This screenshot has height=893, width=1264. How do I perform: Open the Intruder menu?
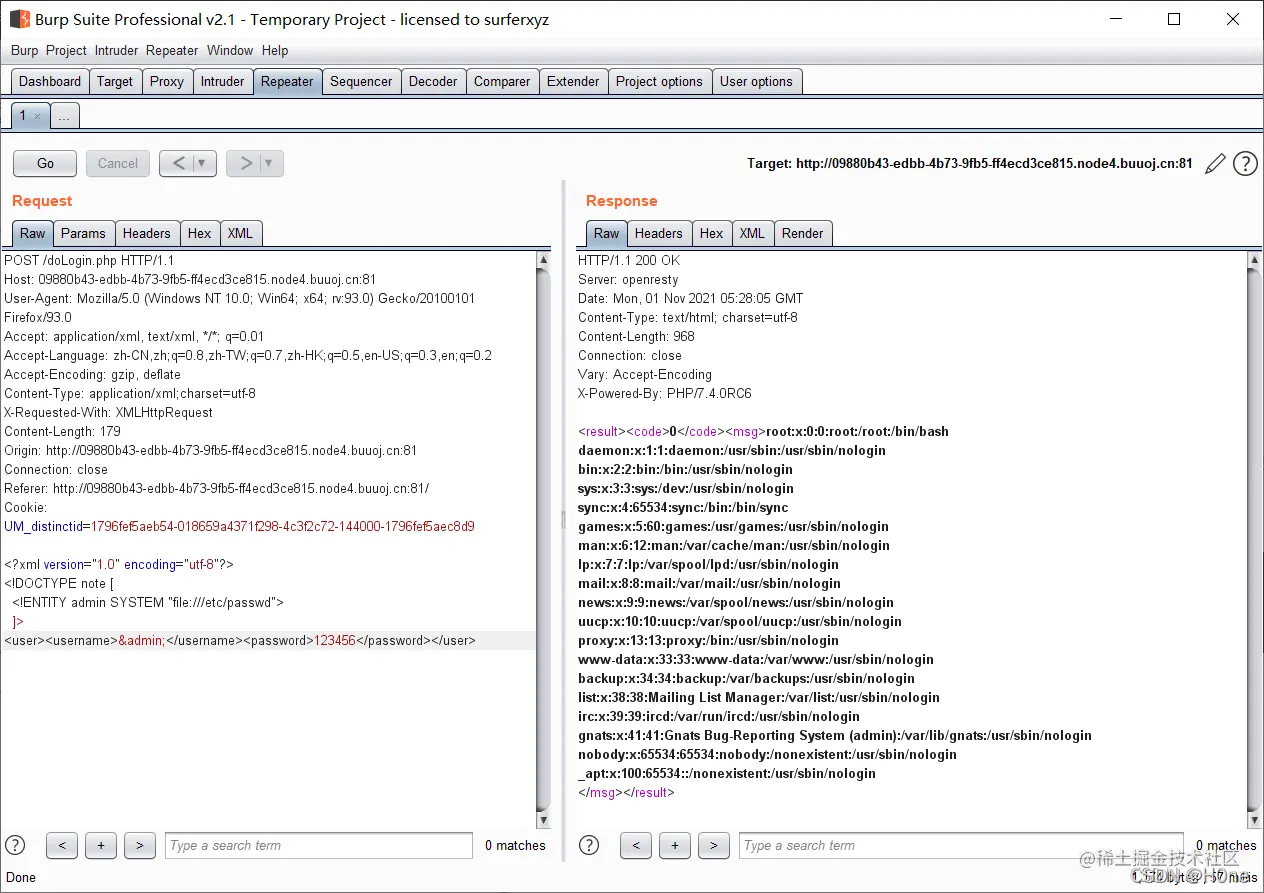pos(116,50)
